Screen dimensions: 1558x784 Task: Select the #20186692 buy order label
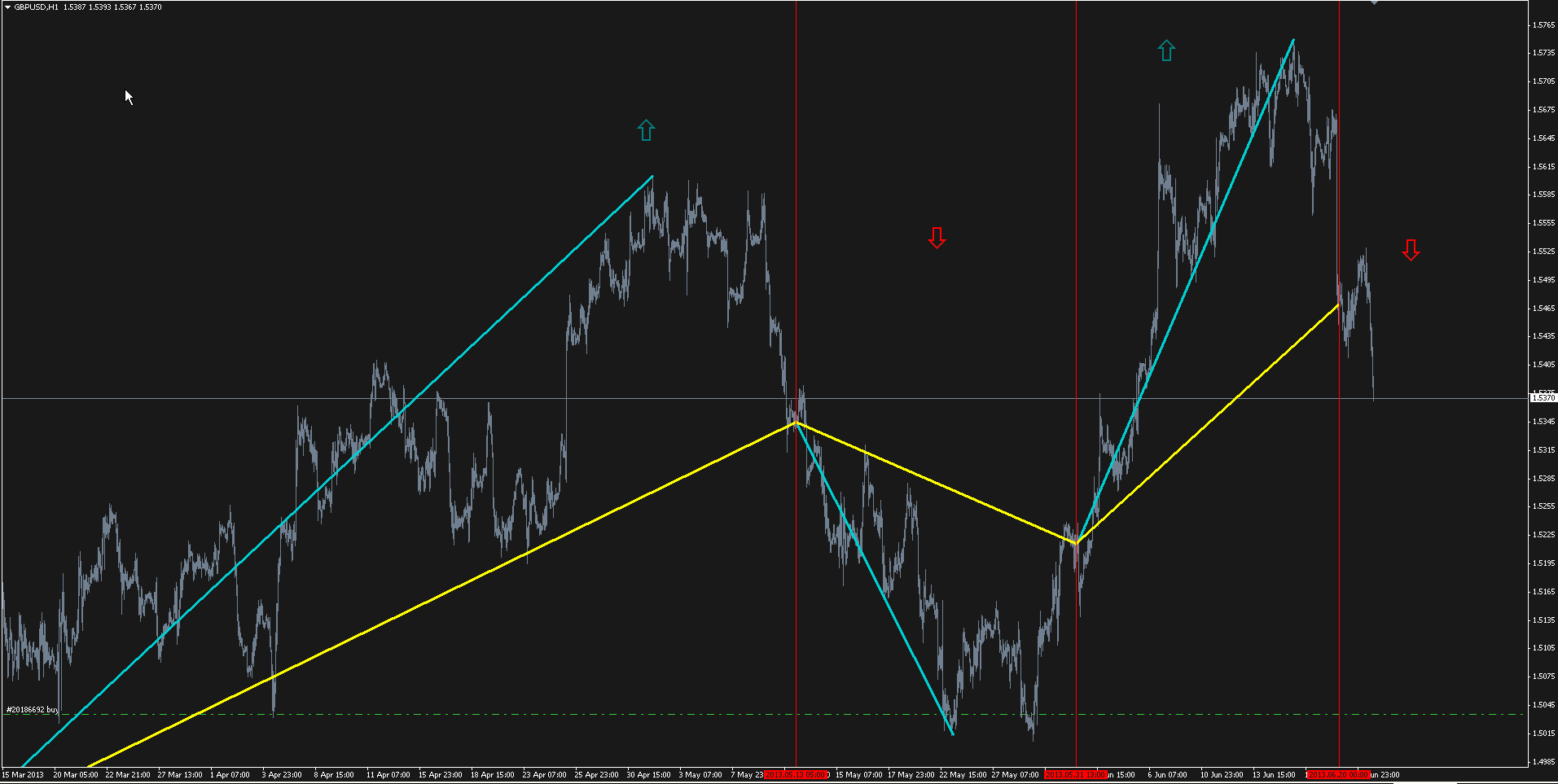coord(32,710)
